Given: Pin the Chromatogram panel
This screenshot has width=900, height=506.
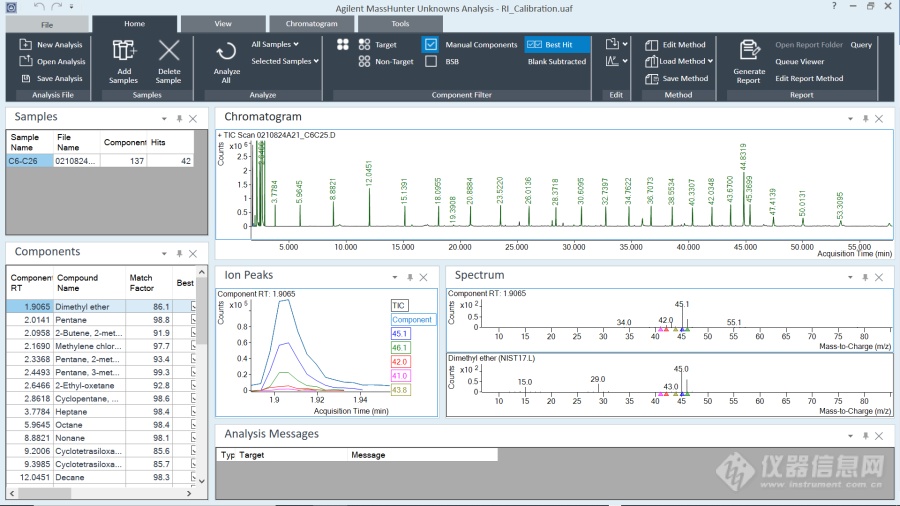Looking at the screenshot, I should [865, 119].
